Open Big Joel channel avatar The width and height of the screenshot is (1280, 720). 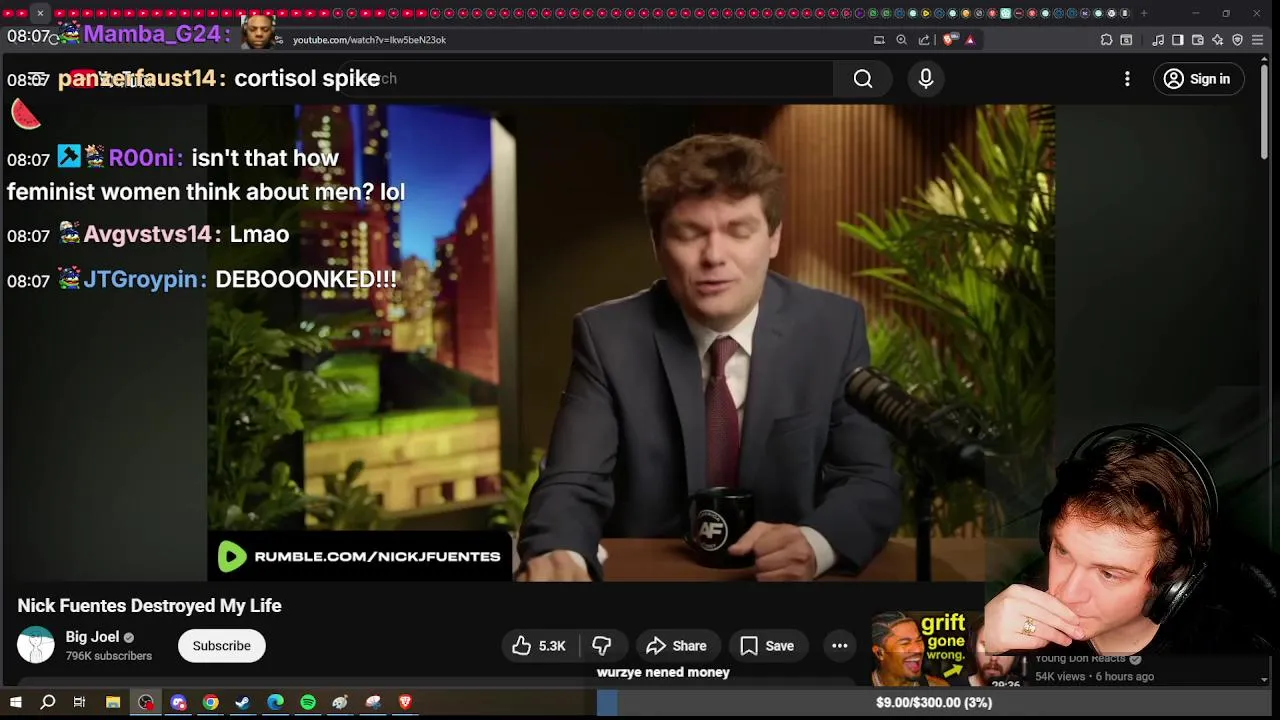point(36,645)
